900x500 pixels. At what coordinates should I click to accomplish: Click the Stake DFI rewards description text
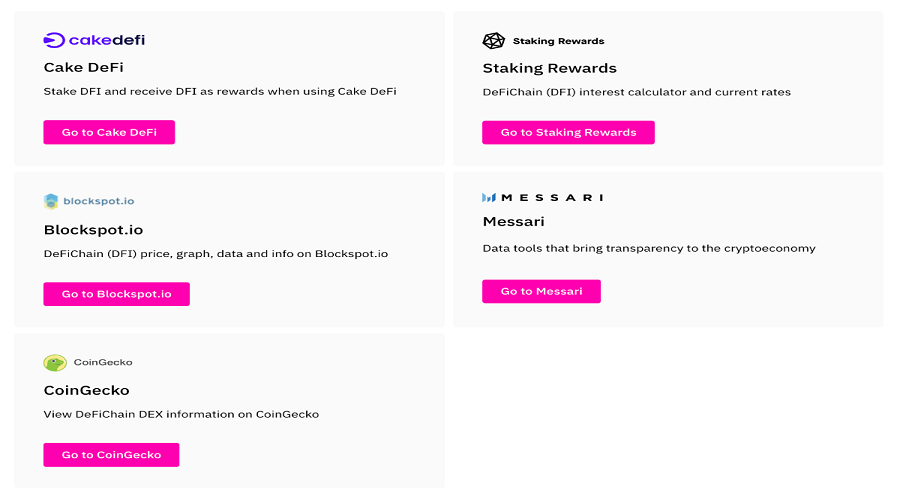(x=220, y=91)
